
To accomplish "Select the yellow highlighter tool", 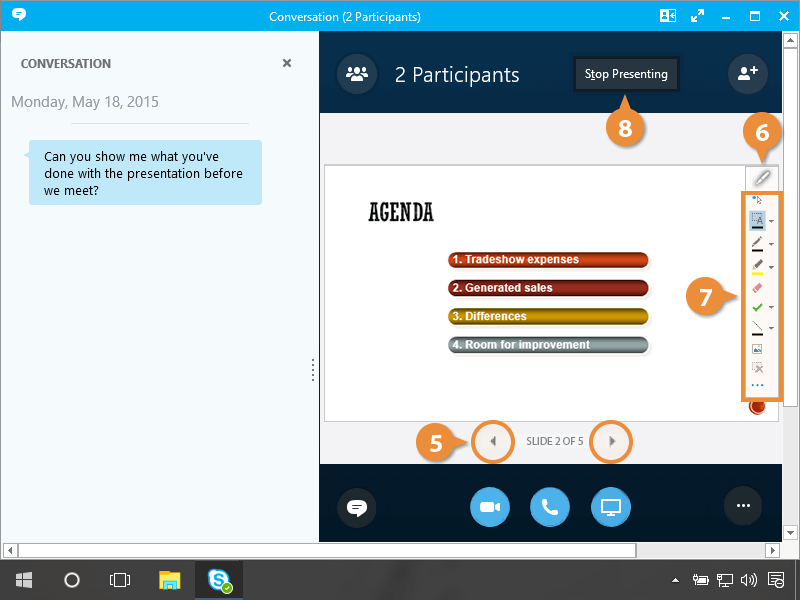I will pos(757,266).
